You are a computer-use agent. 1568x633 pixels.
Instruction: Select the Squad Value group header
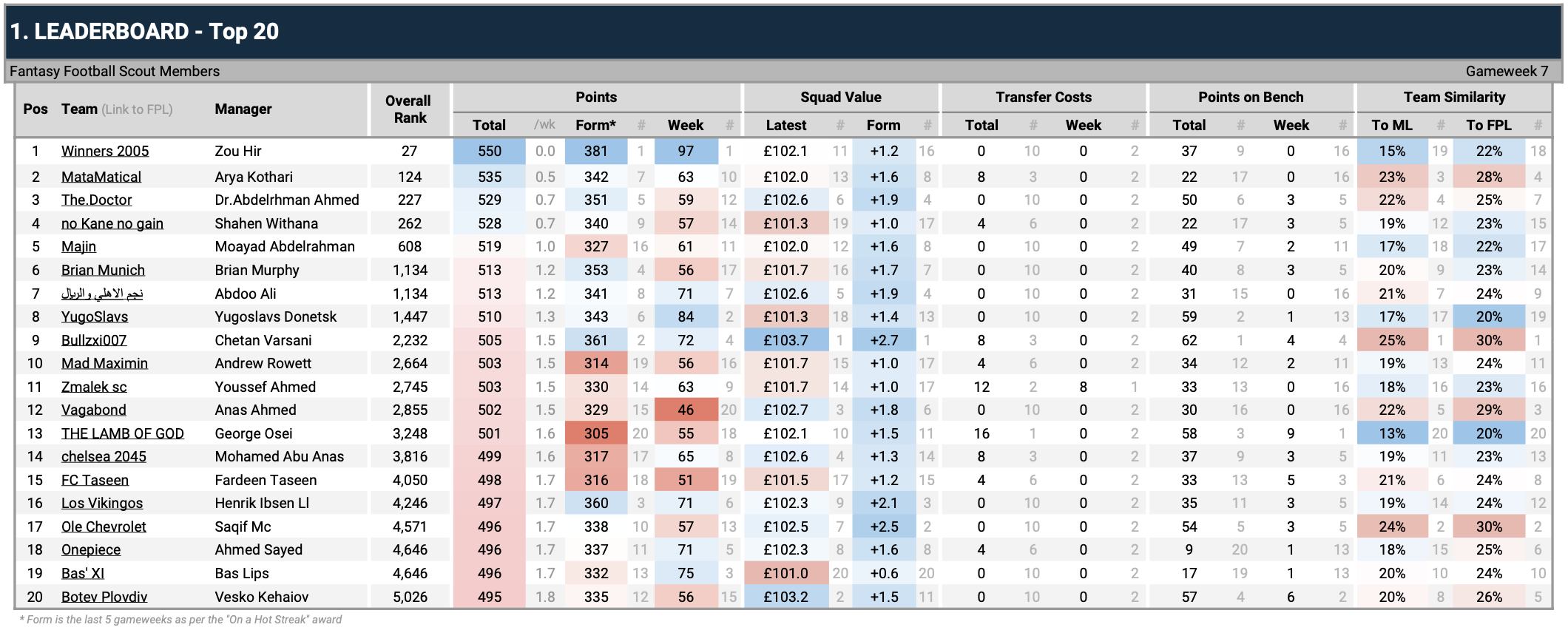coord(840,98)
